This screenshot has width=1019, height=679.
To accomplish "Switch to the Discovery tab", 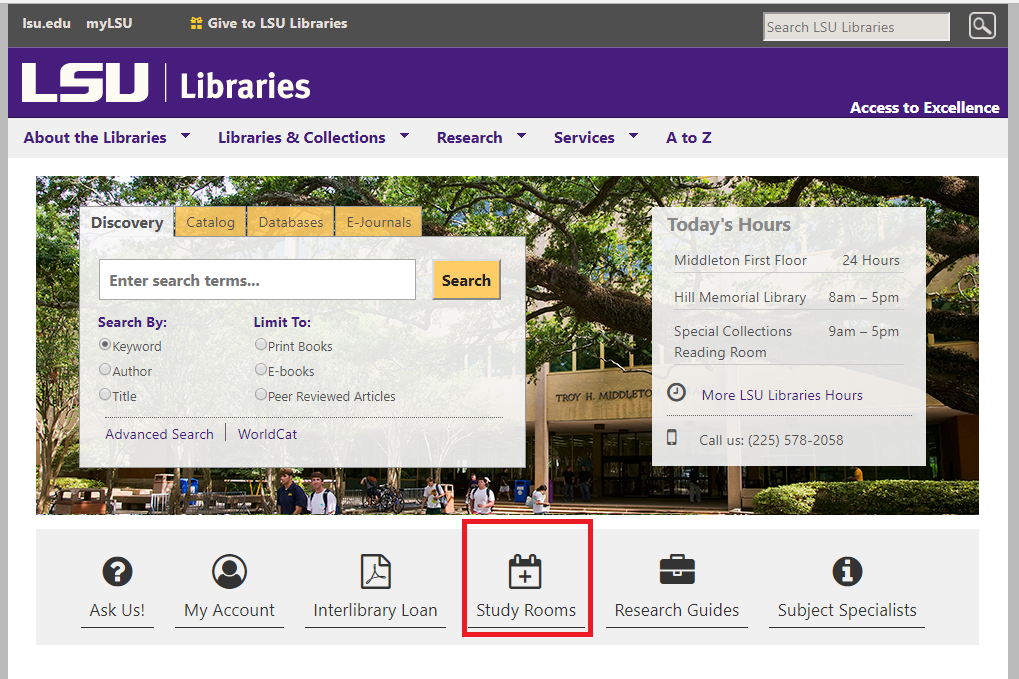I will coord(127,222).
